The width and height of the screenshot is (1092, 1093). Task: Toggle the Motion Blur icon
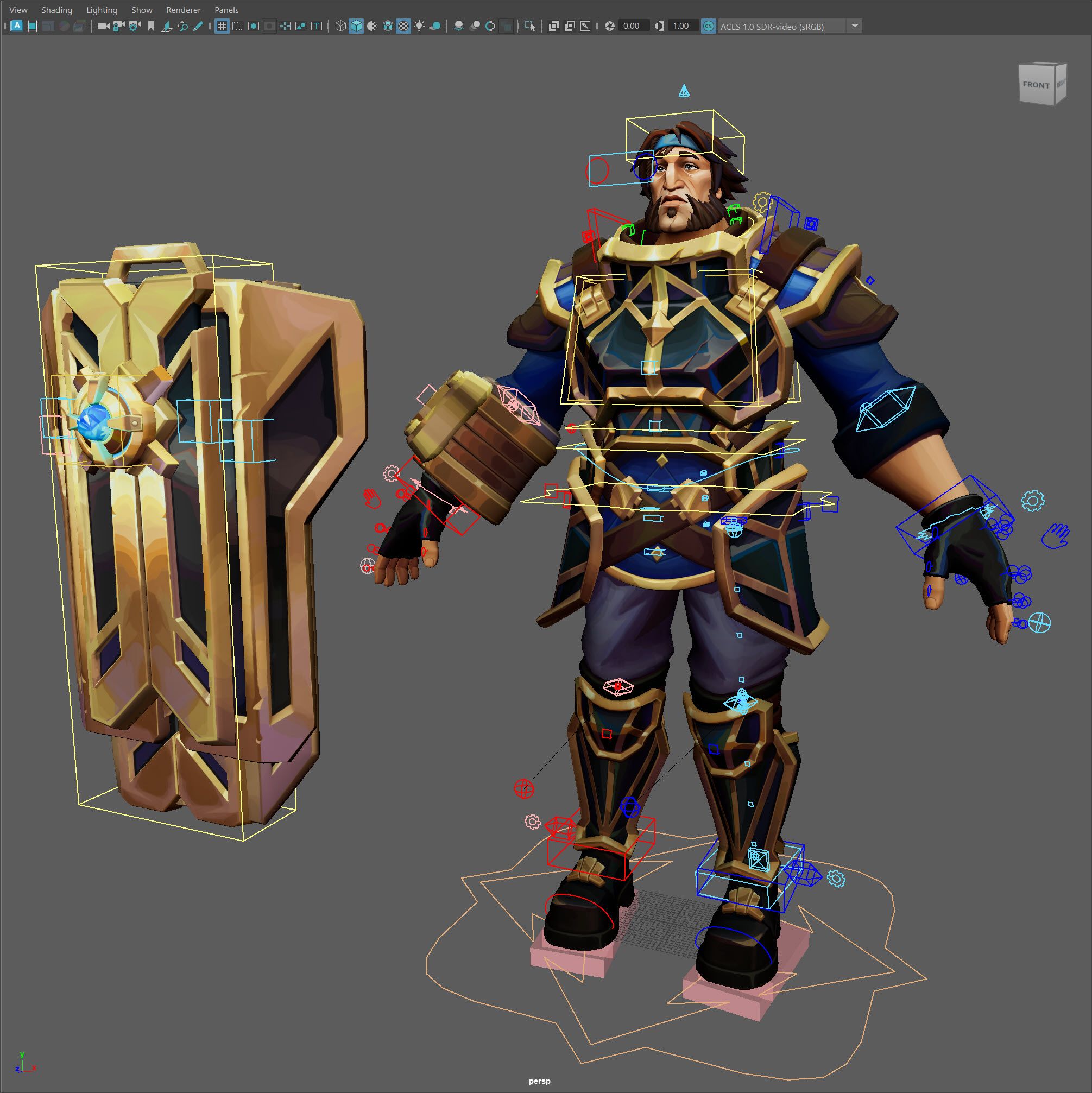click(x=475, y=26)
